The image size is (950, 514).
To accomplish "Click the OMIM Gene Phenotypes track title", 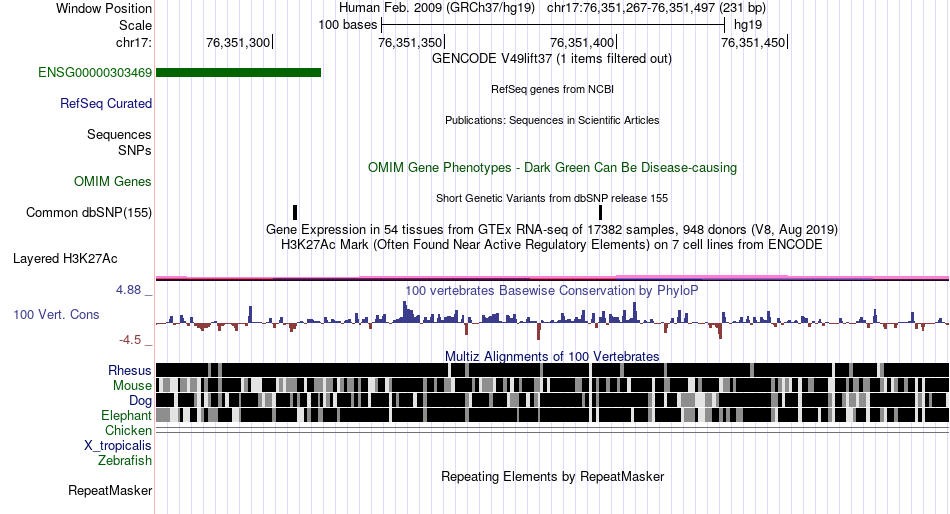I will tap(552, 167).
